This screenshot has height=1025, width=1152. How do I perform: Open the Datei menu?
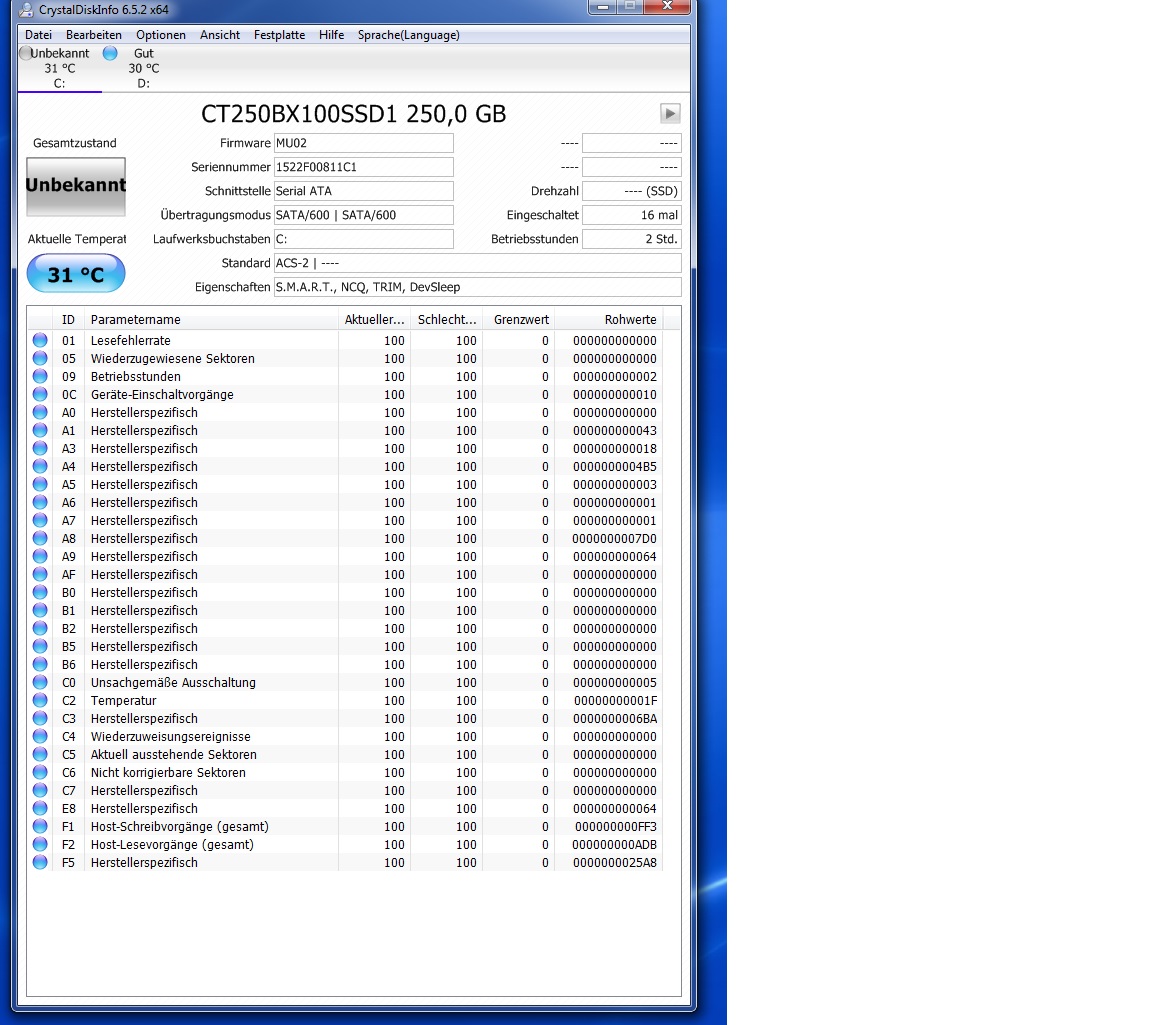38,35
